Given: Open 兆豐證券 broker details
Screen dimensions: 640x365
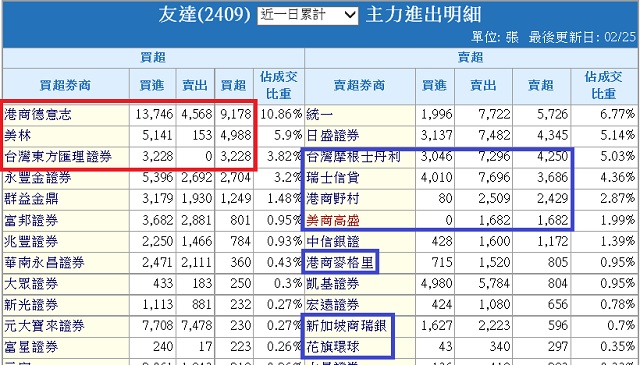Looking at the screenshot, I should pyautogui.click(x=31, y=241).
